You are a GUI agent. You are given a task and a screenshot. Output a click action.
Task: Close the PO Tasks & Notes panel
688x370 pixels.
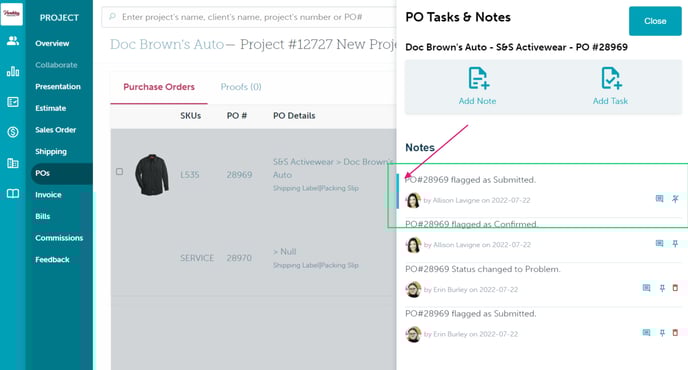655,21
